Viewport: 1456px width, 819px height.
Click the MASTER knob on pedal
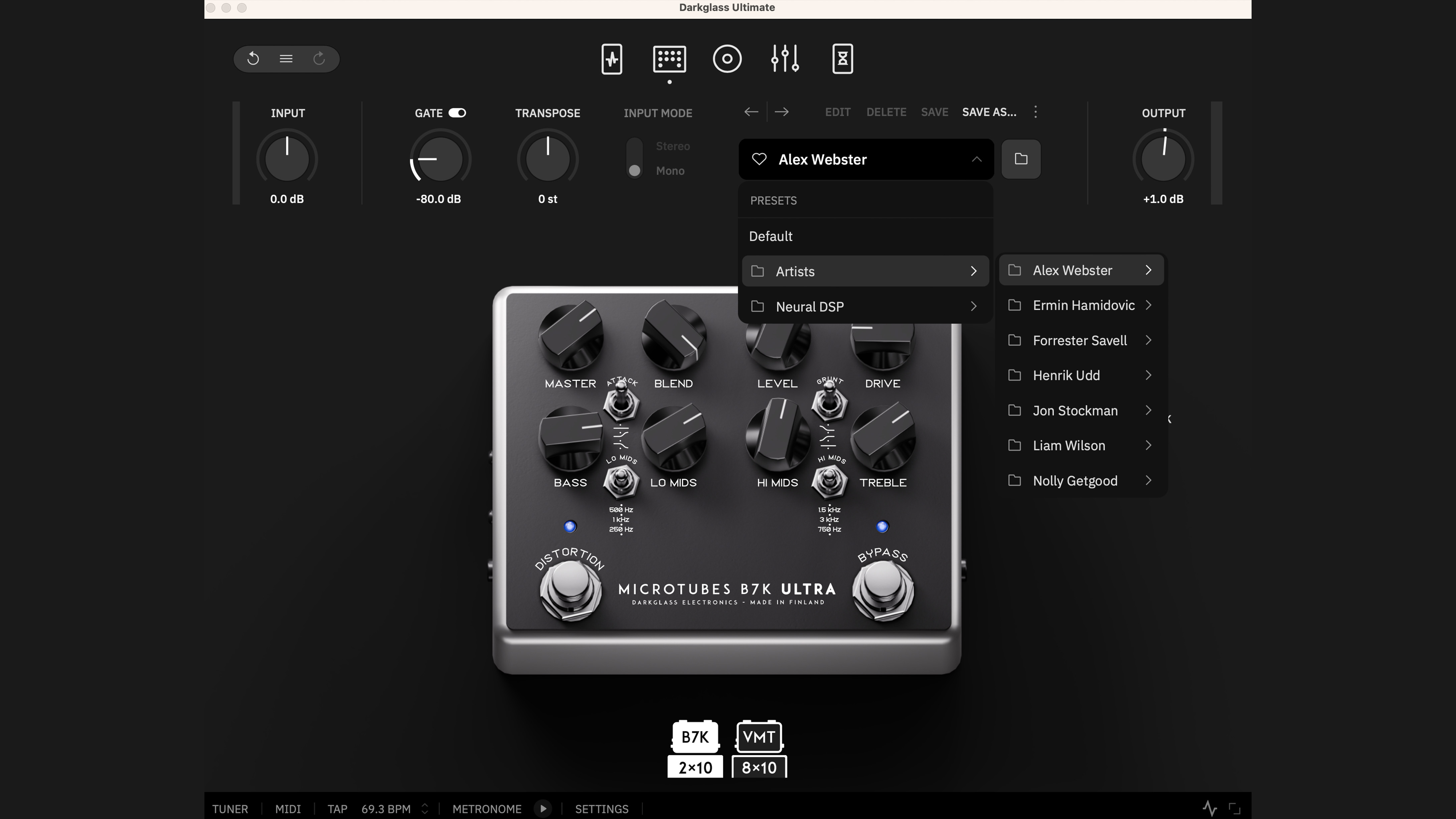570,336
